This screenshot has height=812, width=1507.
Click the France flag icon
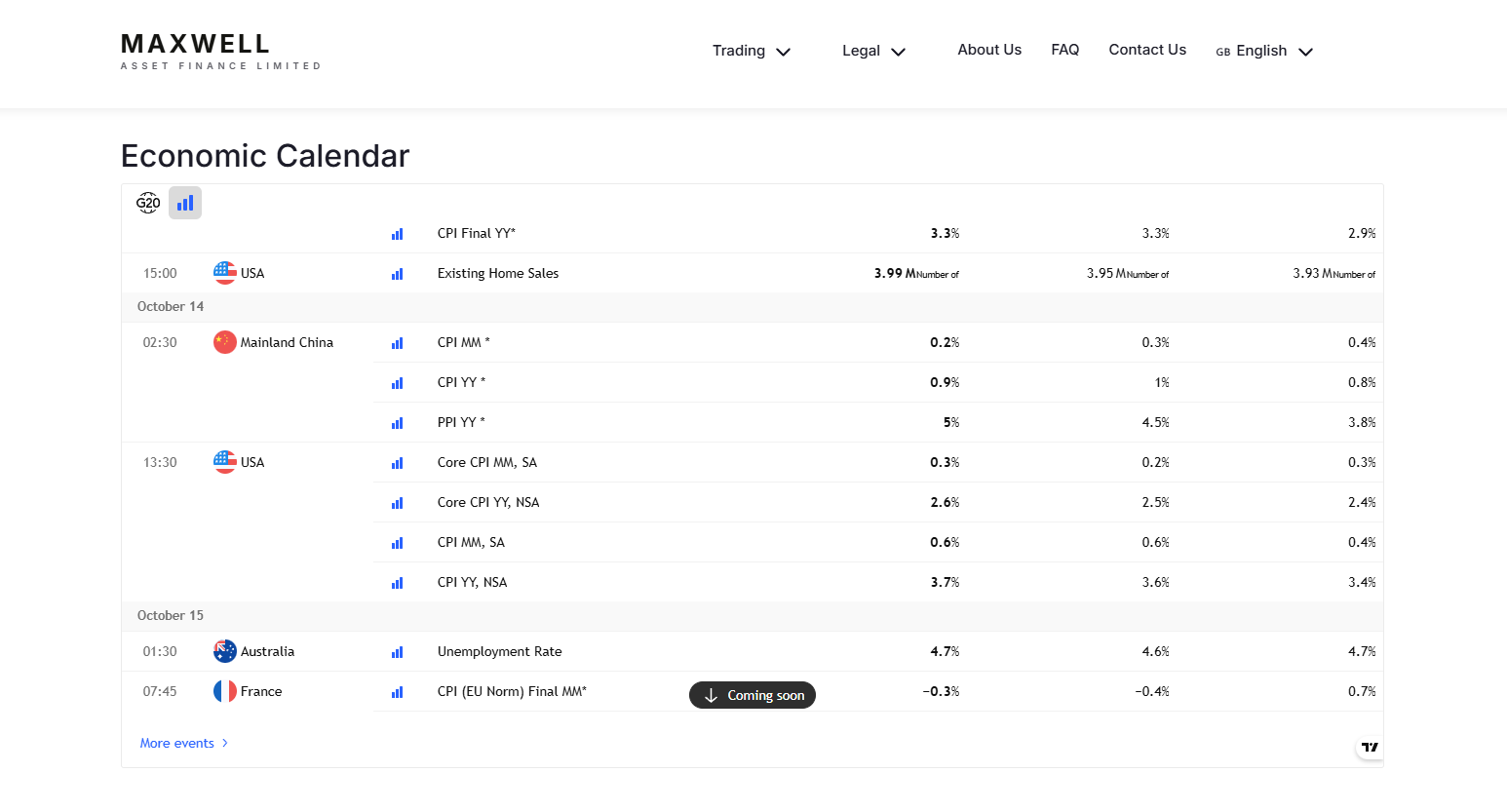tap(225, 691)
